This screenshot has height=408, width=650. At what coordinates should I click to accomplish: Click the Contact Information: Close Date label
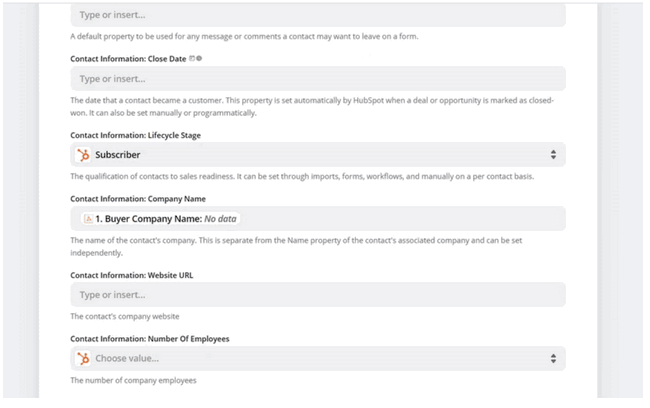tap(128, 59)
